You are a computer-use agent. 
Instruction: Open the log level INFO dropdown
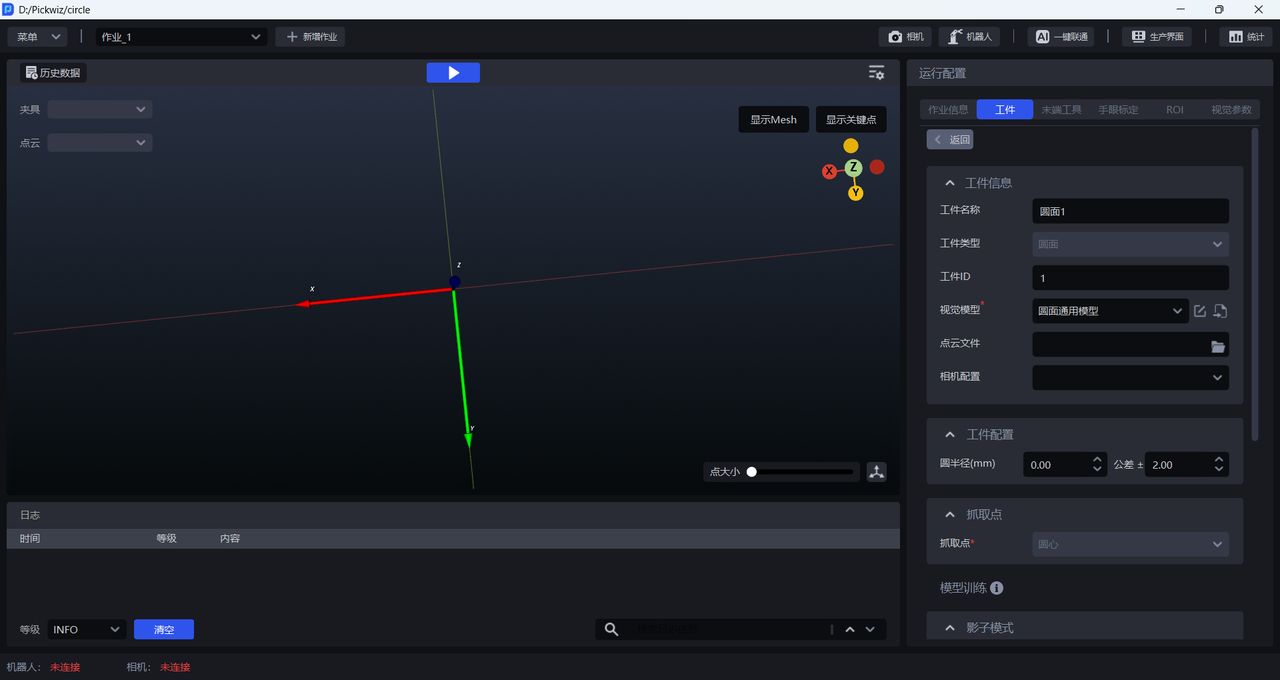pyautogui.click(x=87, y=630)
